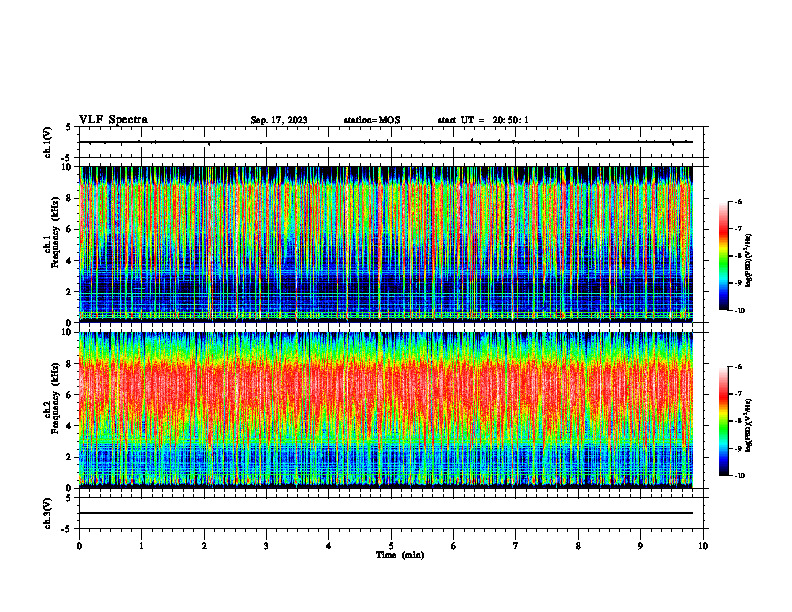
Task: Select ch.2 colorbar "log(PSD)(V²/Hz)" label
Action: click(749, 426)
